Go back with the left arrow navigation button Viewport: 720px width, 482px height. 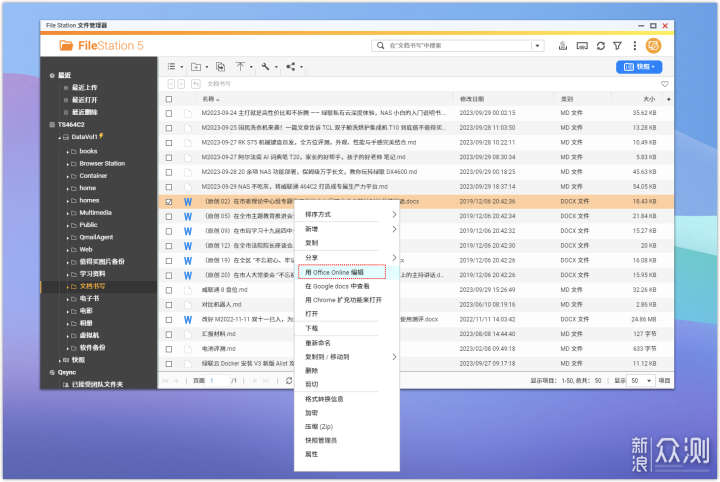pyautogui.click(x=171, y=84)
